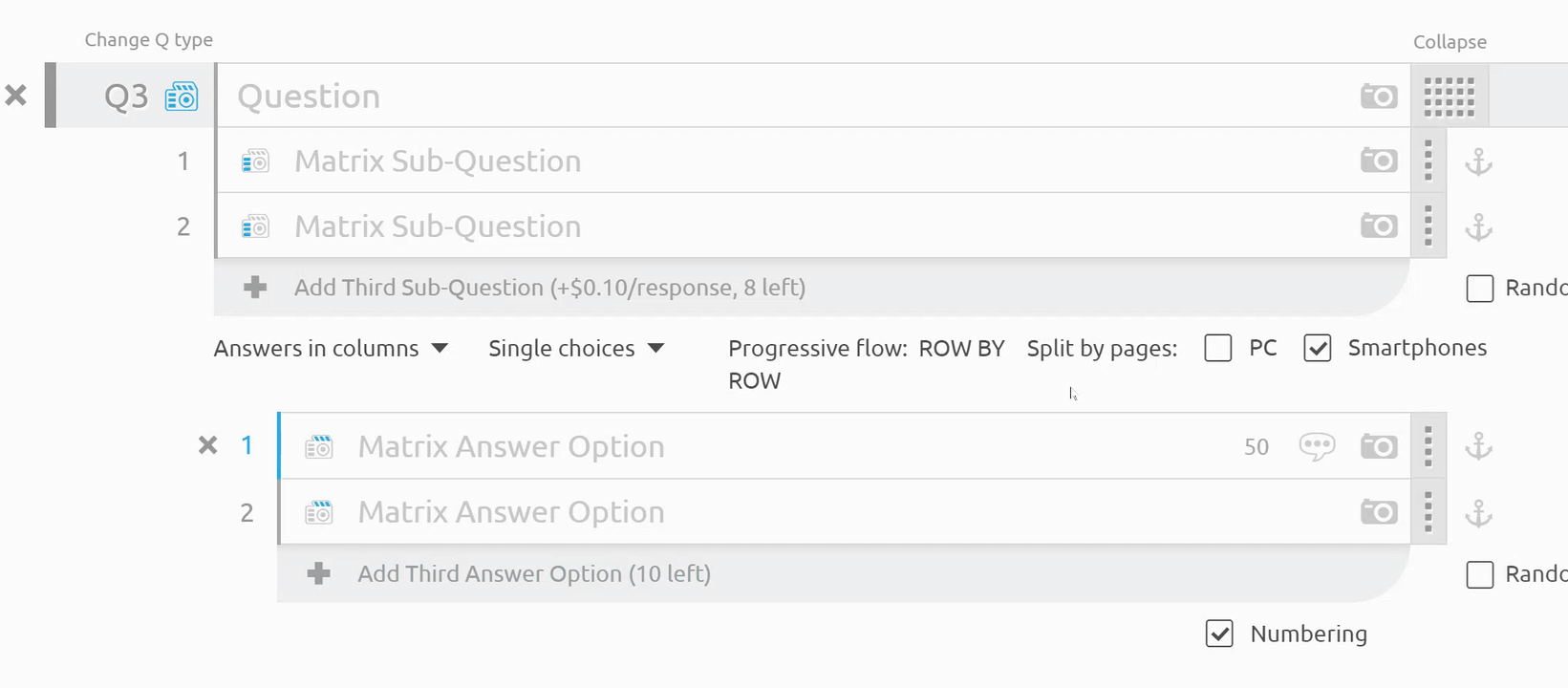Click camera icon in Q3 Question field
Image resolution: width=1568 pixels, height=688 pixels.
click(x=1378, y=97)
